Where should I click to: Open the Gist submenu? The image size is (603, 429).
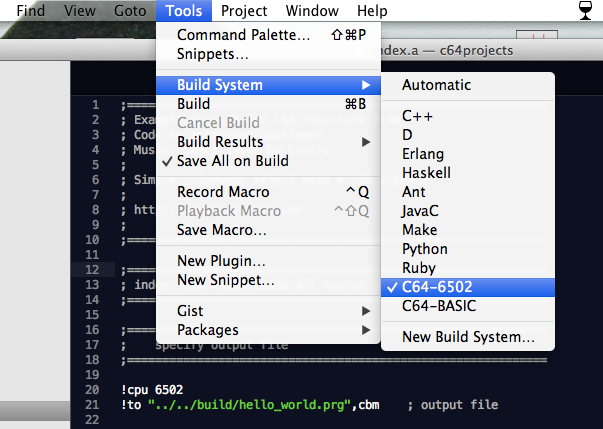[268, 311]
